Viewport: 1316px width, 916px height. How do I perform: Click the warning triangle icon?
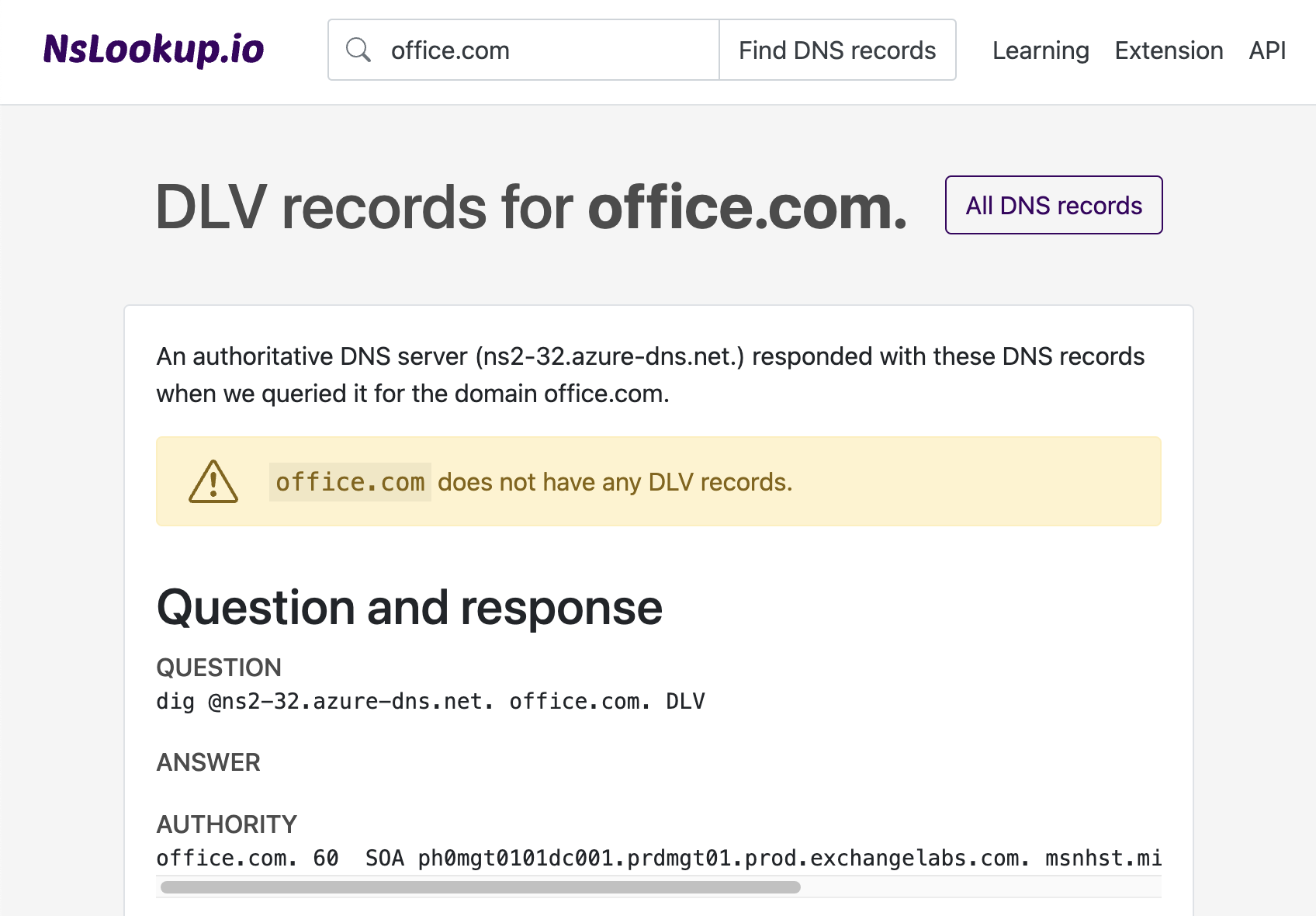213,481
